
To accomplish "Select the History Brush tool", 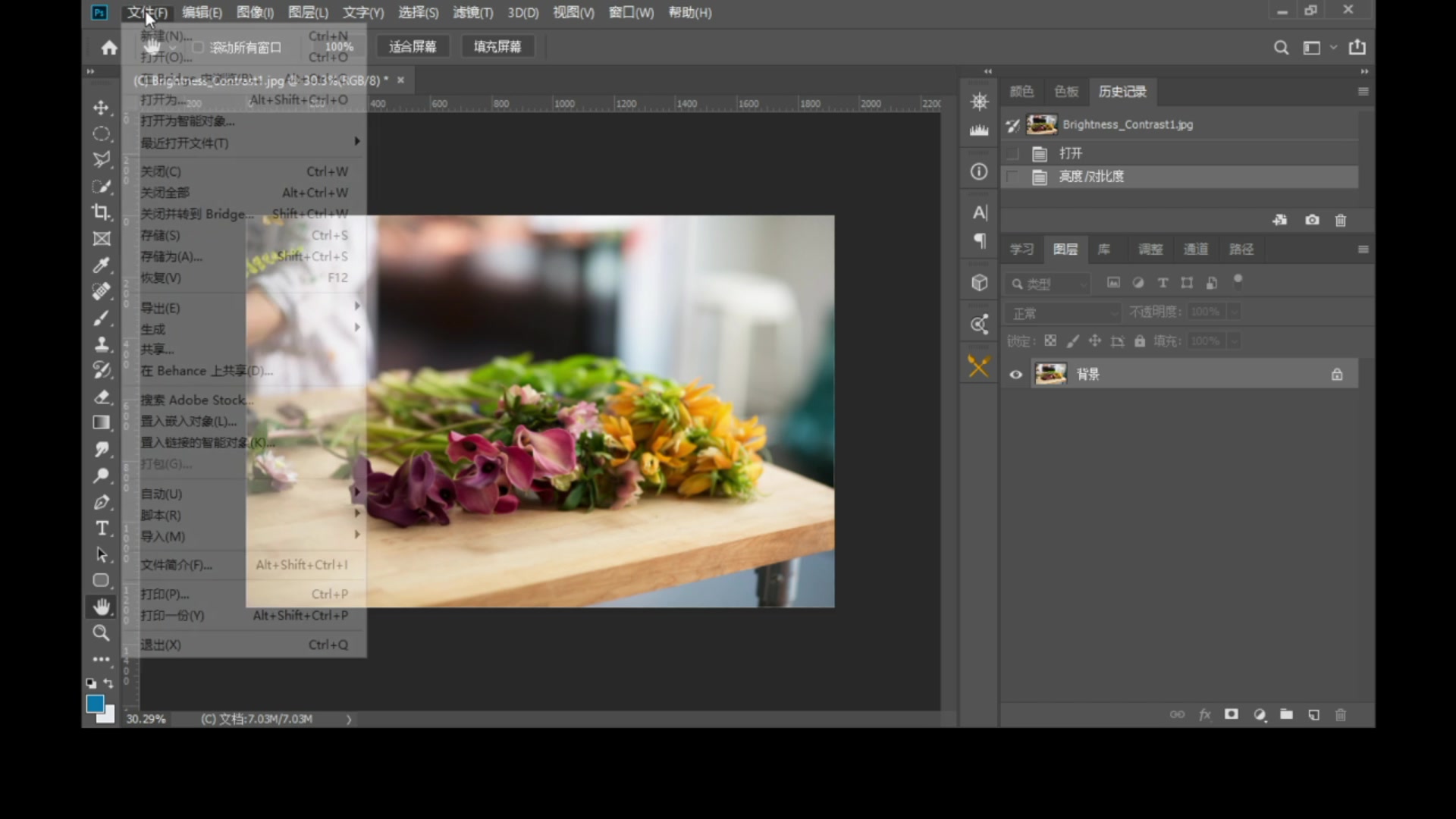I will pos(101,370).
